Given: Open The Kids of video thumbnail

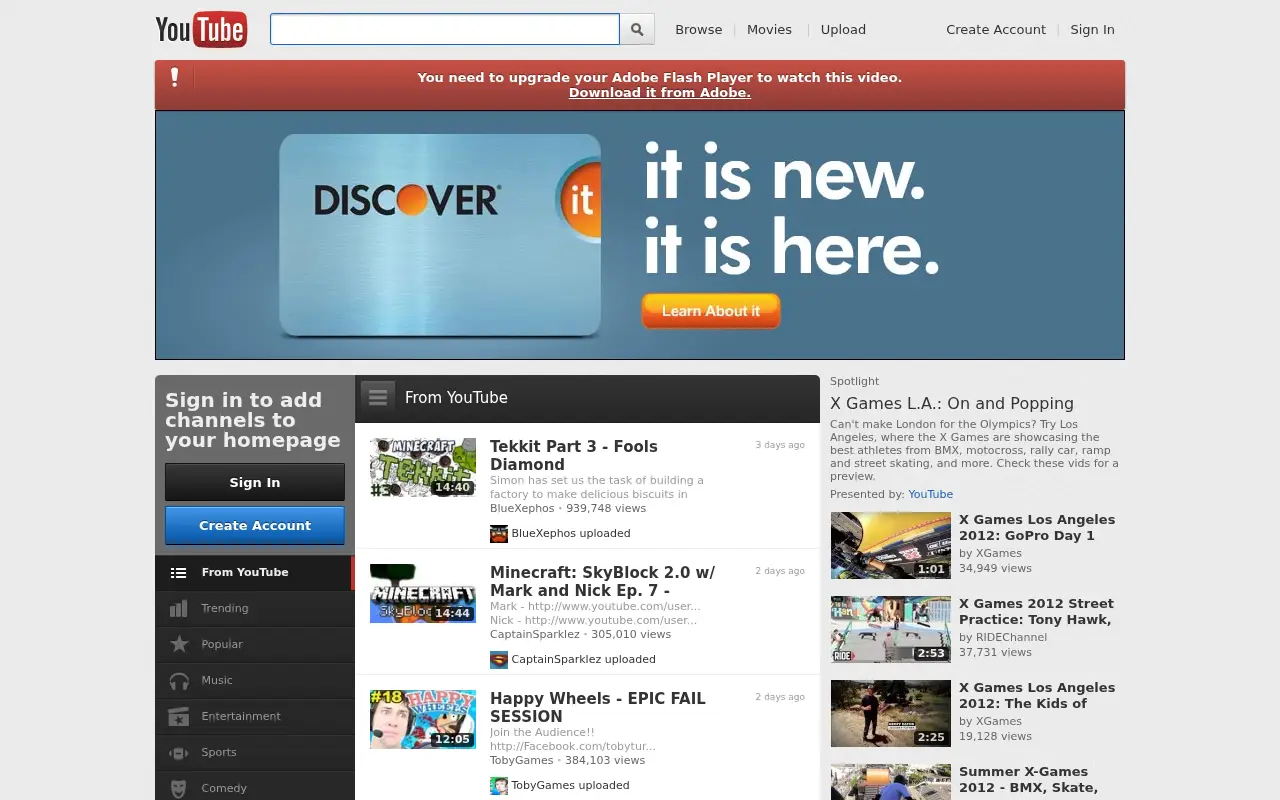Looking at the screenshot, I should click(x=891, y=714).
